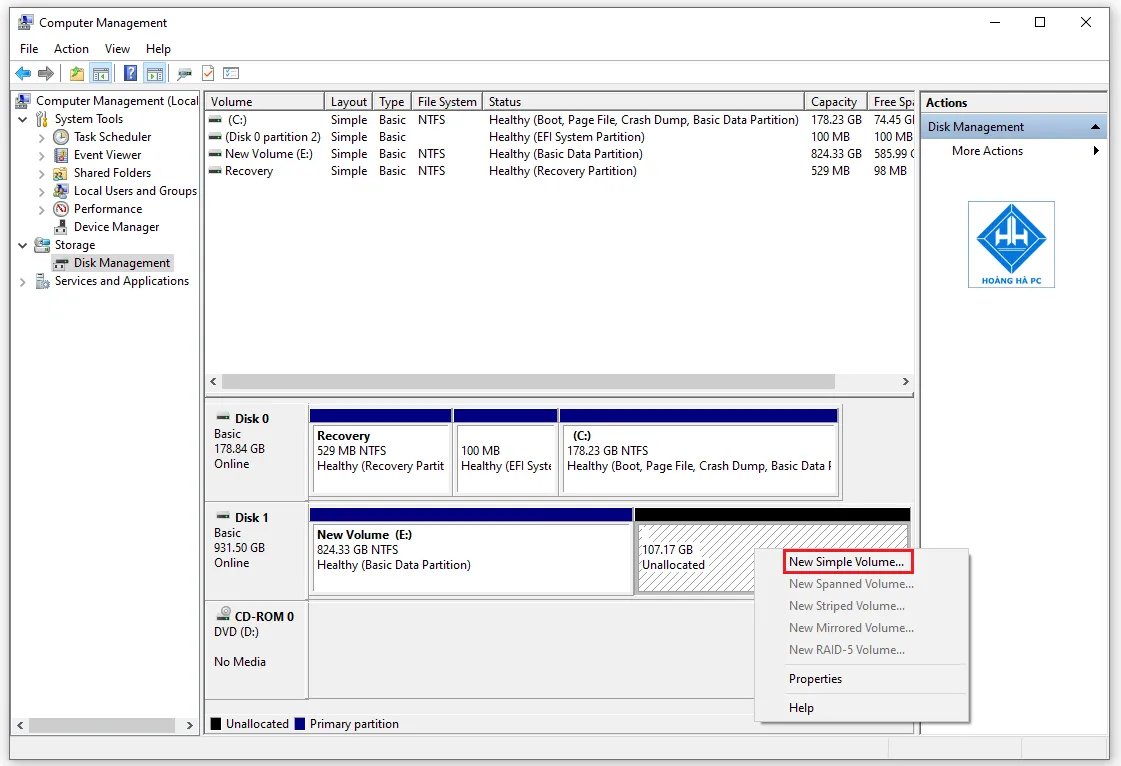
Task: Click the Recovery volume row drive icon
Action: 215,171
